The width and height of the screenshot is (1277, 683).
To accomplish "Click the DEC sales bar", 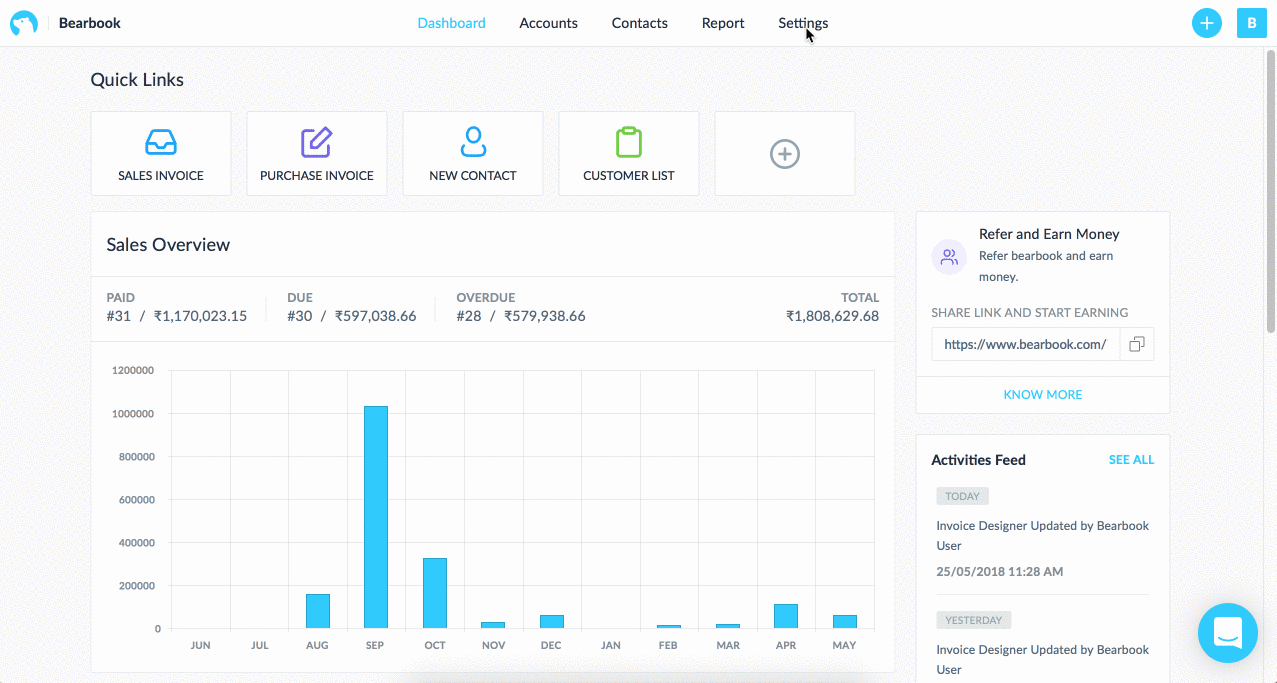I will pos(552,622).
